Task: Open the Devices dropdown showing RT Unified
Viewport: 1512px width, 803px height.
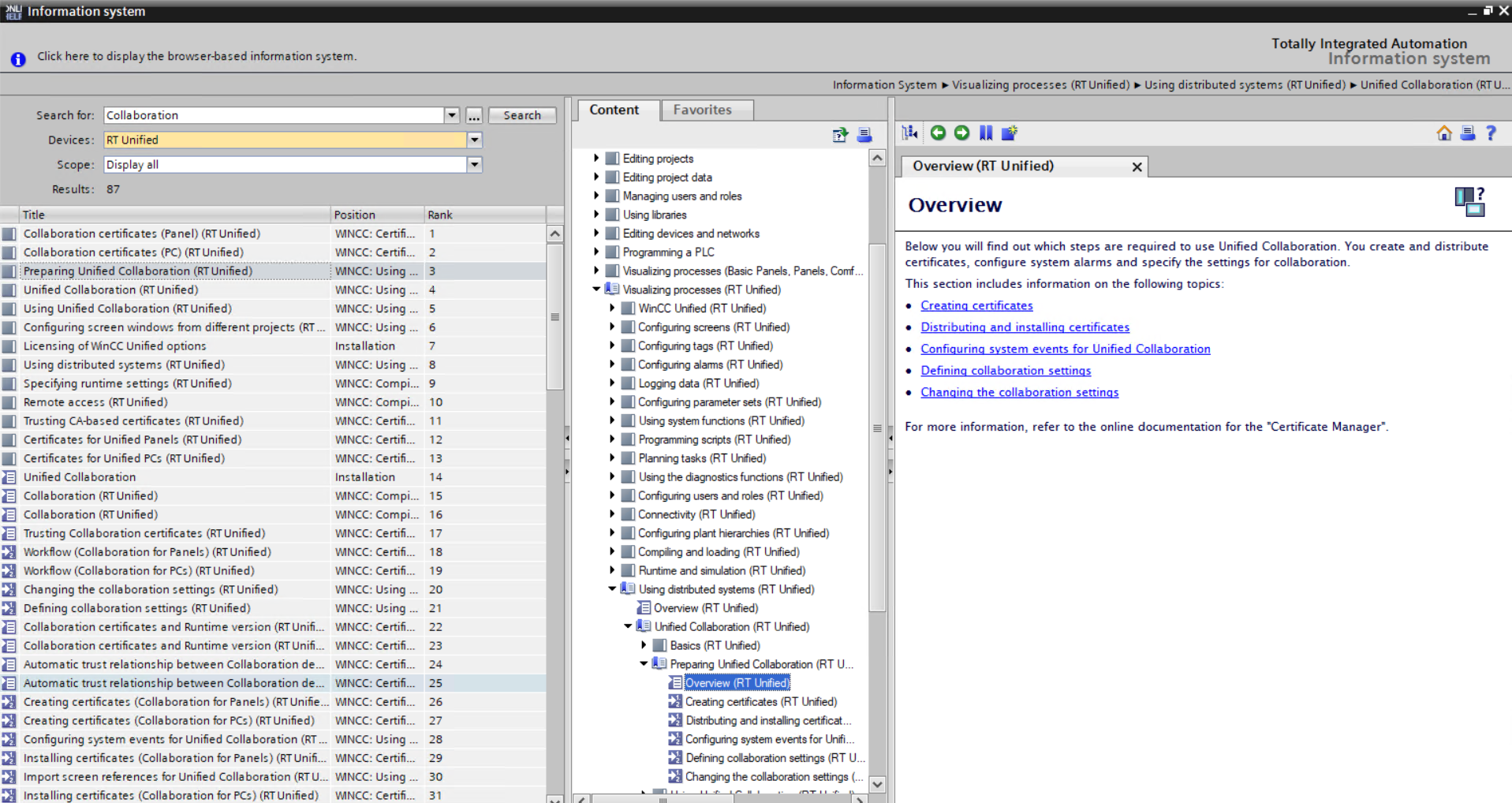Action: 474,140
